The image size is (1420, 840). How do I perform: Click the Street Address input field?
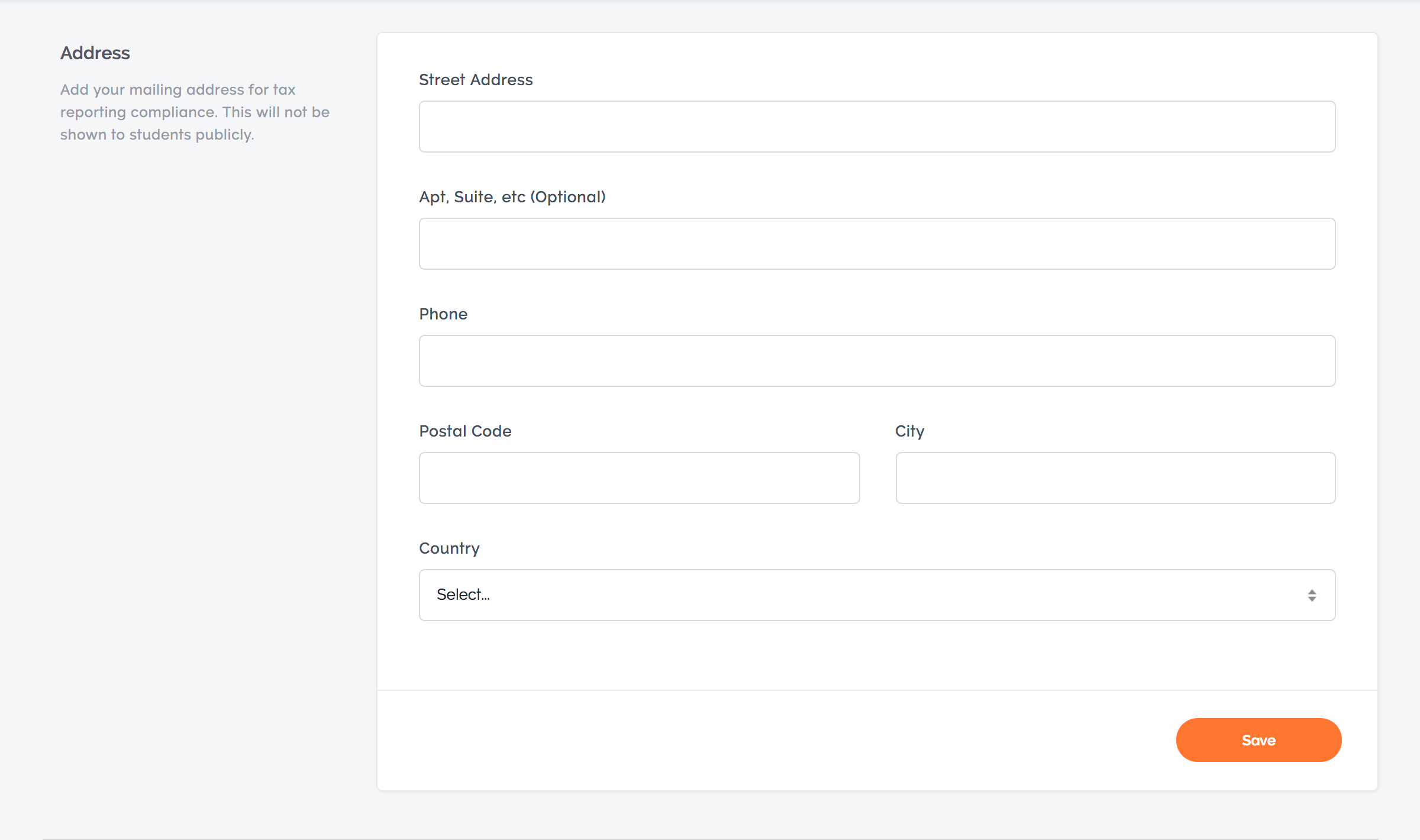tap(877, 127)
